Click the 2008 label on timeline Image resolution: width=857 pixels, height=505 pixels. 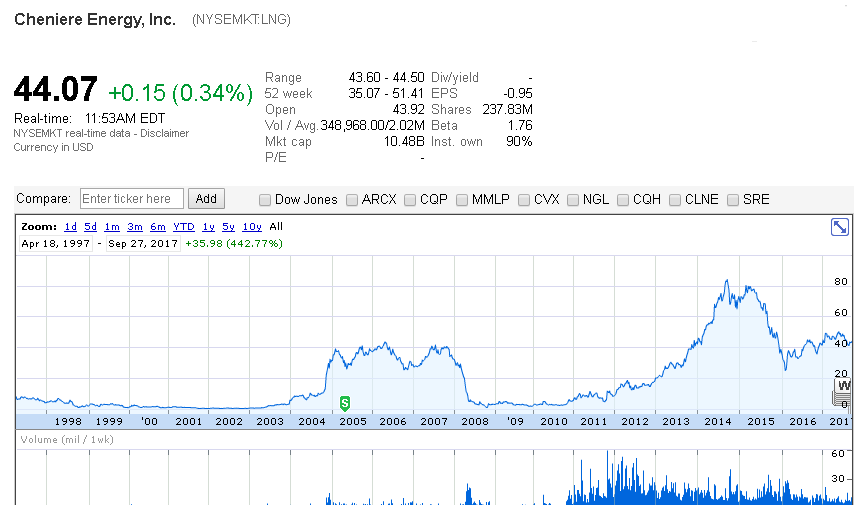click(474, 421)
